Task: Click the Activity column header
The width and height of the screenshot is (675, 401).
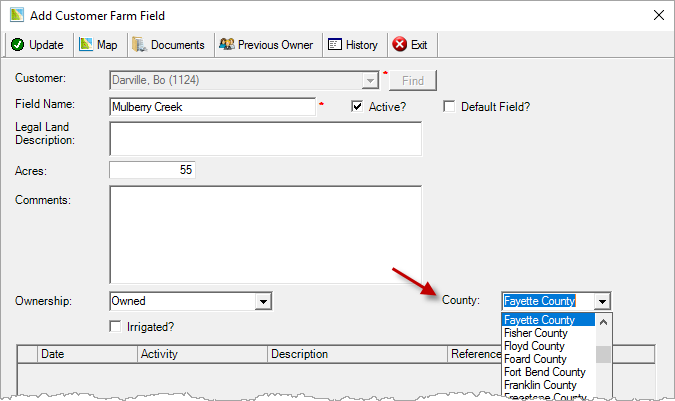Action: pyautogui.click(x=202, y=354)
